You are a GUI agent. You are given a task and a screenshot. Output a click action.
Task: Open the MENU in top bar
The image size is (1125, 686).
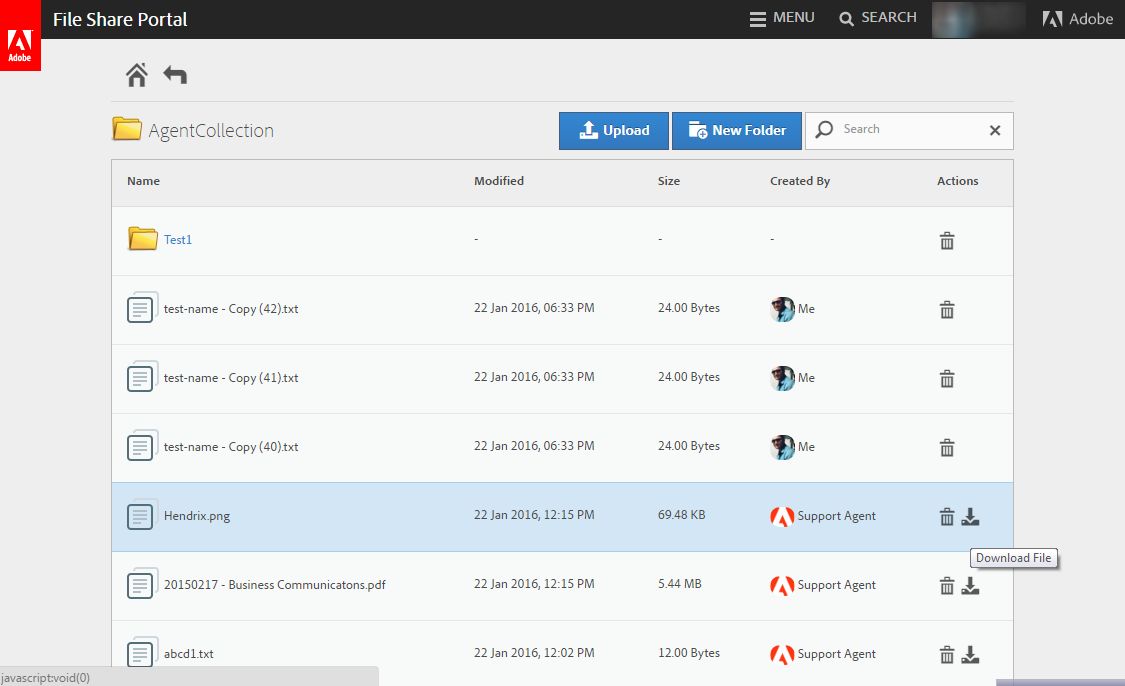tap(782, 18)
